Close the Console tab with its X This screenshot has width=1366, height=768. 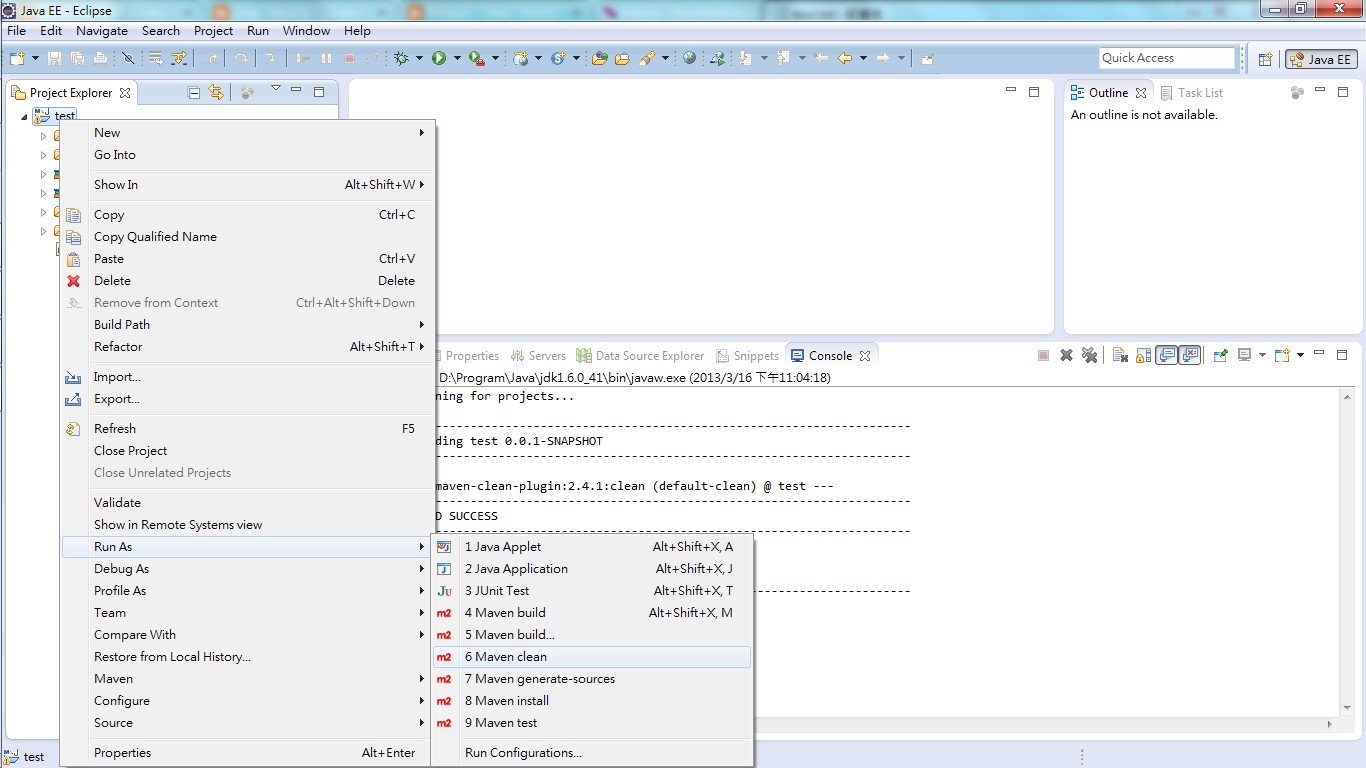click(865, 355)
